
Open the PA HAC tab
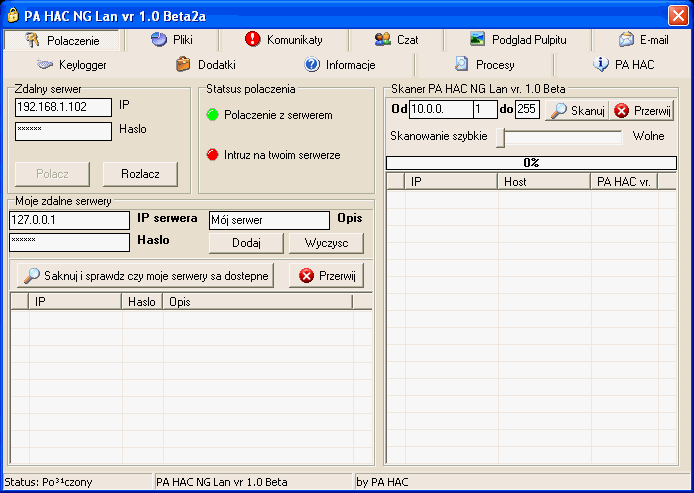[x=624, y=65]
